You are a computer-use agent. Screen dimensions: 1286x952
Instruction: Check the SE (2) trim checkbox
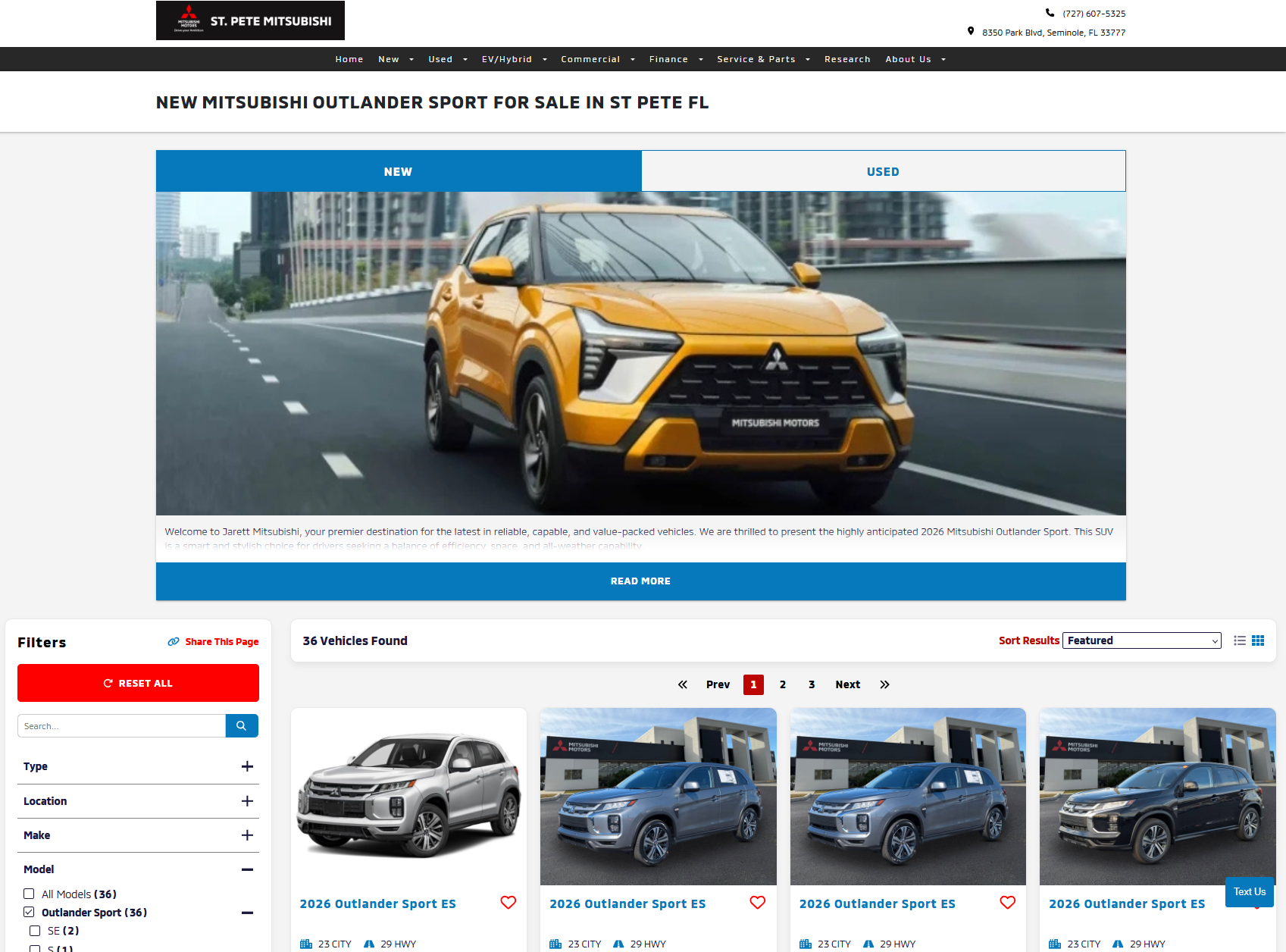(35, 931)
